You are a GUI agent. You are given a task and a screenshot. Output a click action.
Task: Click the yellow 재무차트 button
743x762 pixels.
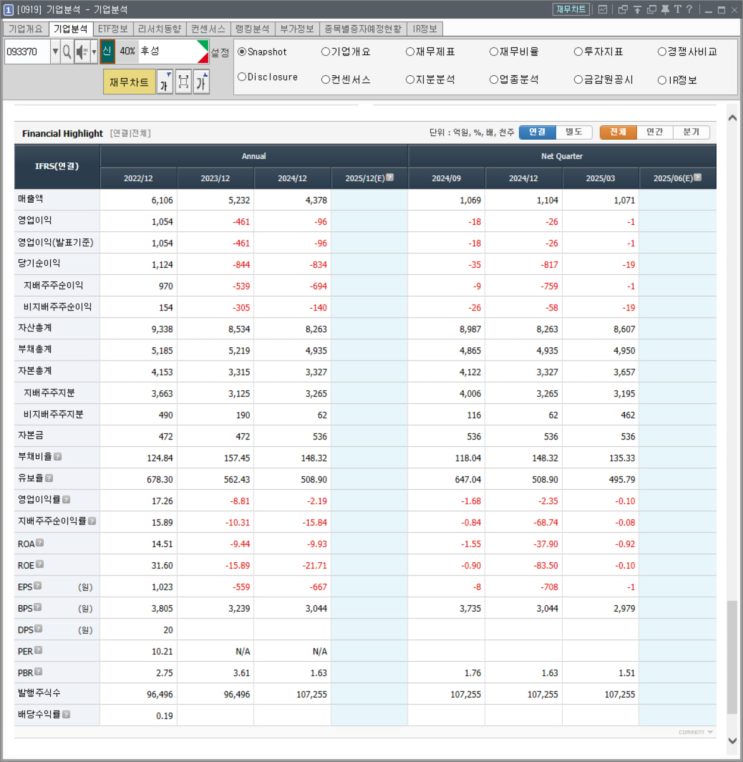(129, 82)
